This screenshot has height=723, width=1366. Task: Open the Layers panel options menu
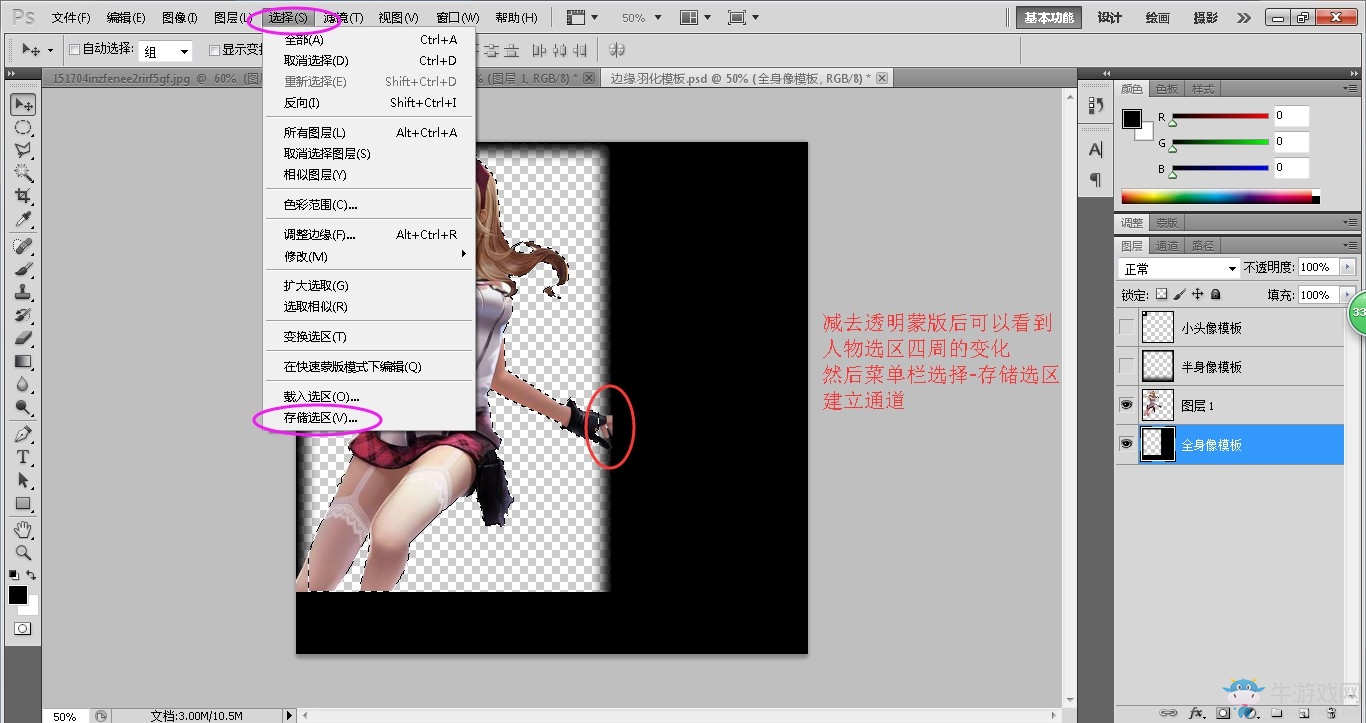pyautogui.click(x=1352, y=245)
